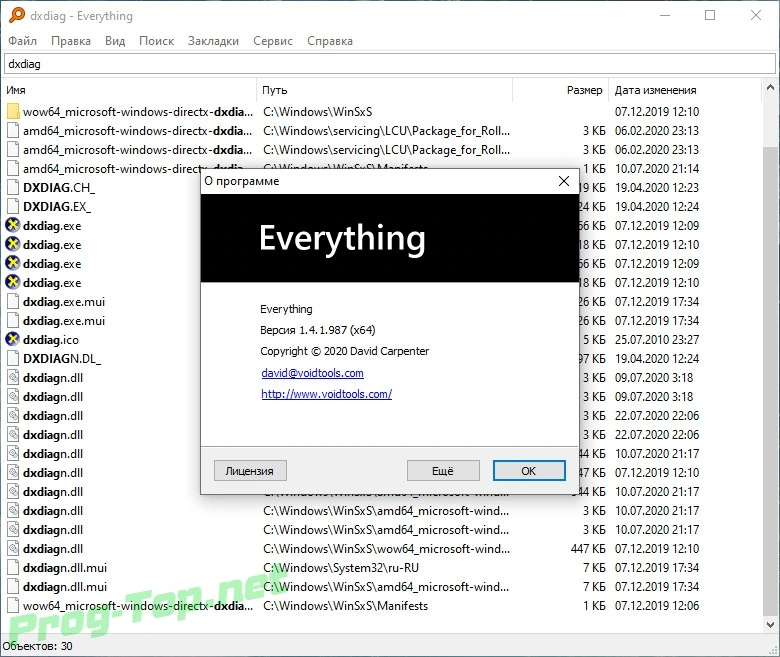Image resolution: width=780 pixels, height=657 pixels.
Task: Select file name DXDIAGN.DL_
Action: [x=62, y=359]
